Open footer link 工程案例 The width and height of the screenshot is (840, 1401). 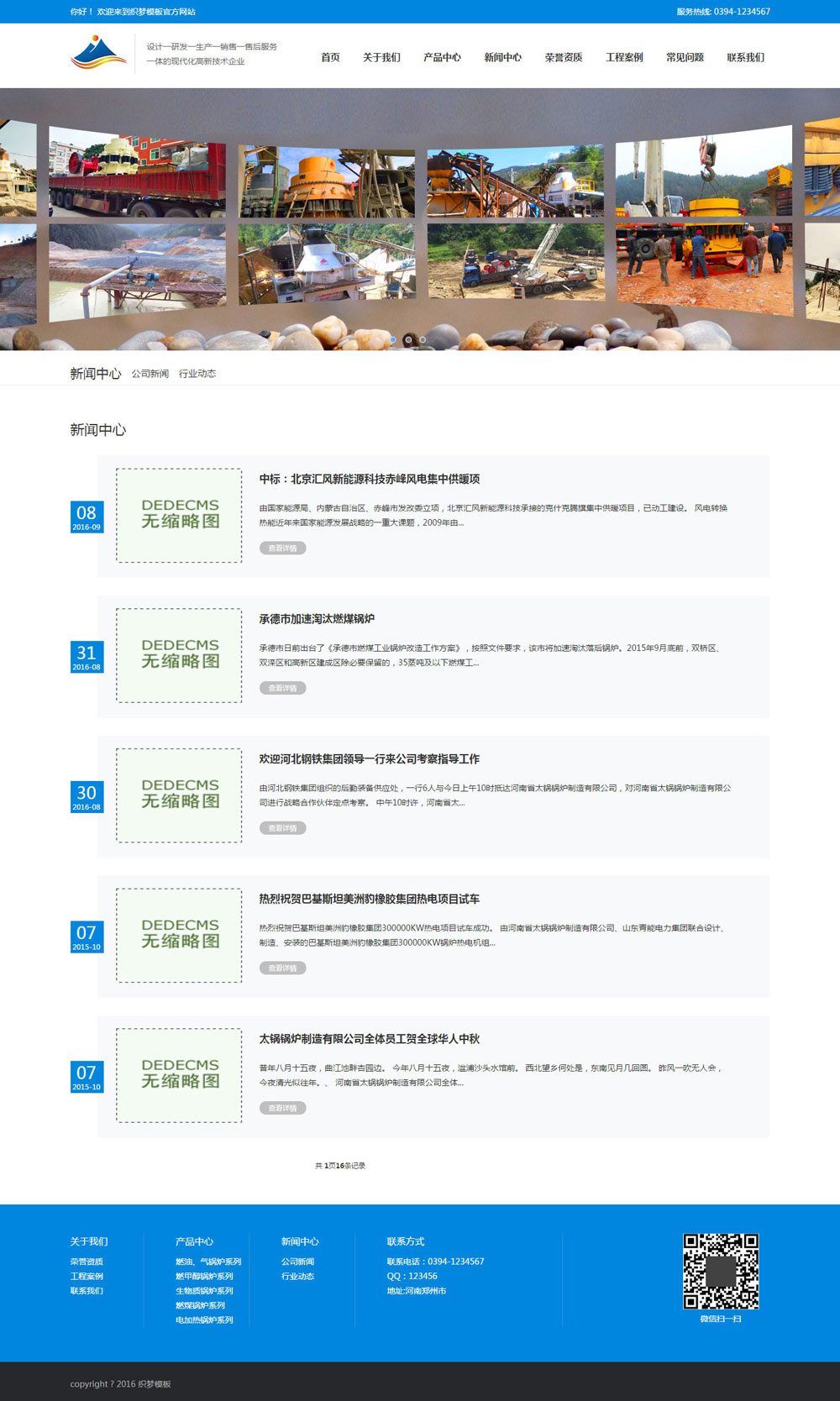[x=87, y=1277]
